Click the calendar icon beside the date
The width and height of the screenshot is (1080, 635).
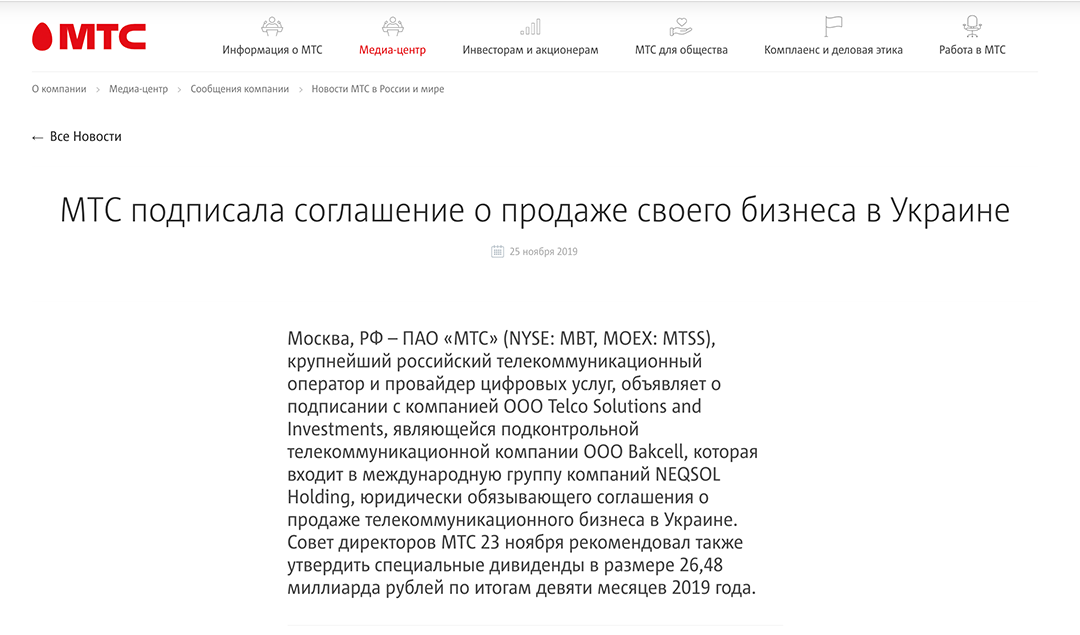click(497, 251)
